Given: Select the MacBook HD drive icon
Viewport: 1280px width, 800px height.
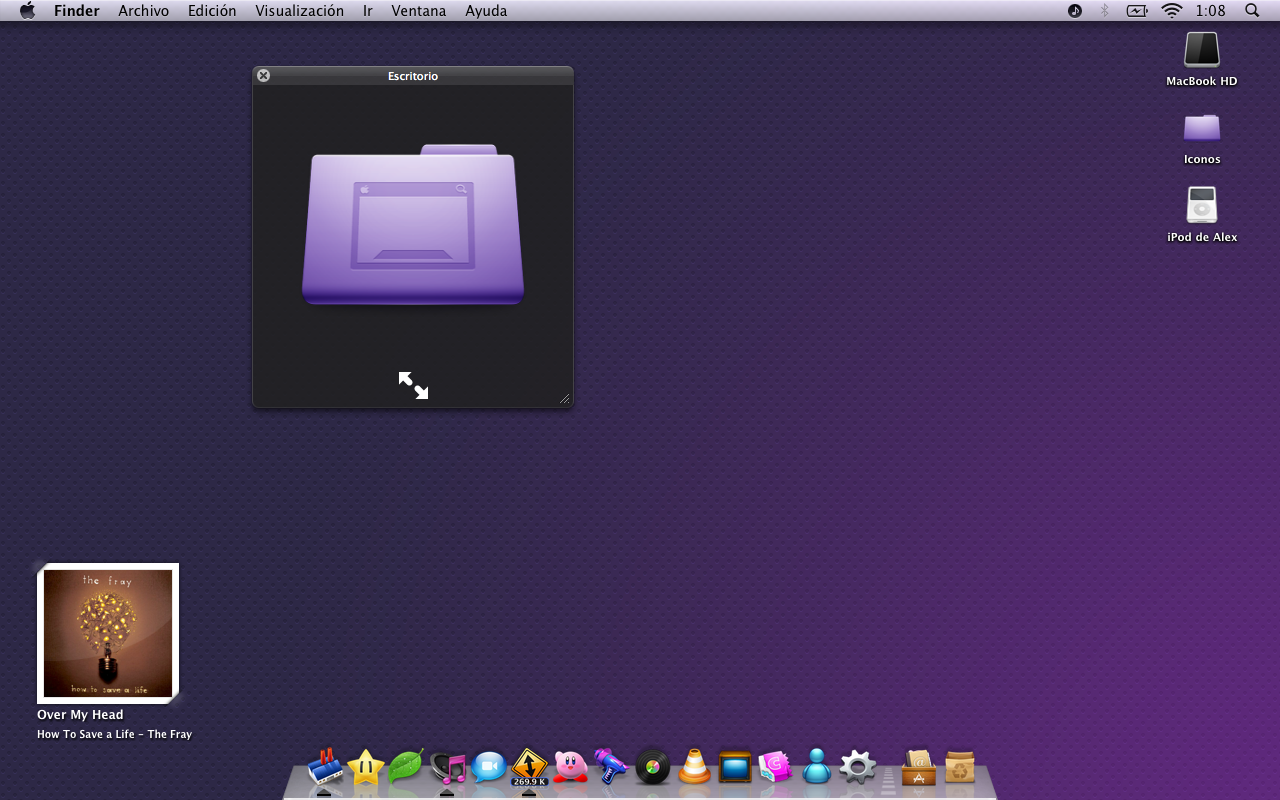Looking at the screenshot, I should coord(1202,50).
